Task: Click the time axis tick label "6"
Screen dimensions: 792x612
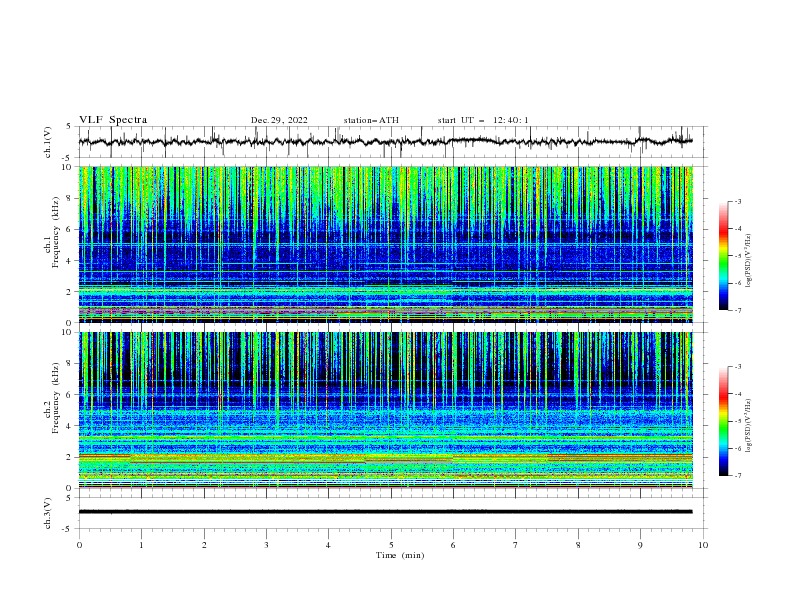Action: [x=454, y=545]
